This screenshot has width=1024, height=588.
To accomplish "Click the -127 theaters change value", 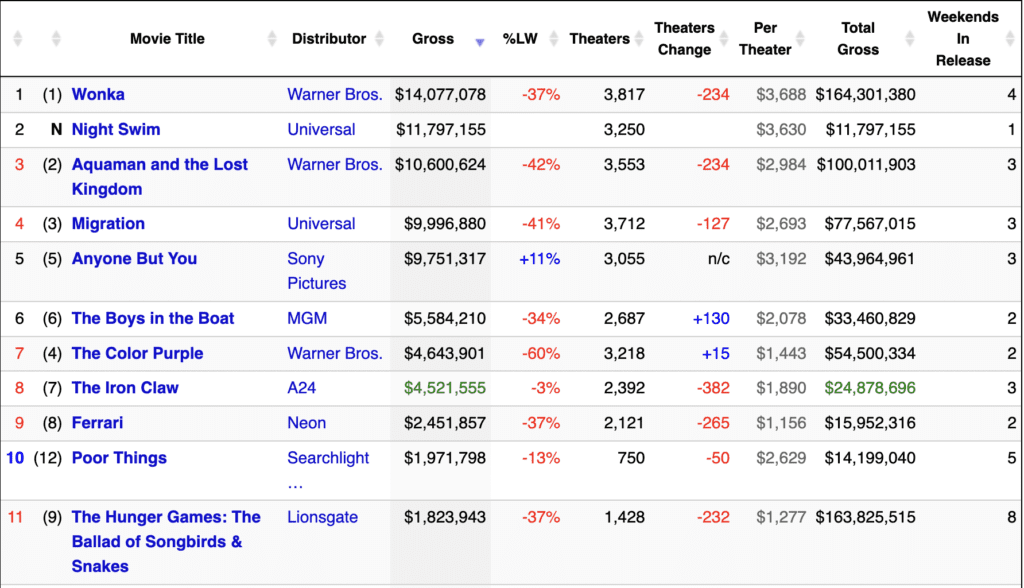I will pos(713,223).
